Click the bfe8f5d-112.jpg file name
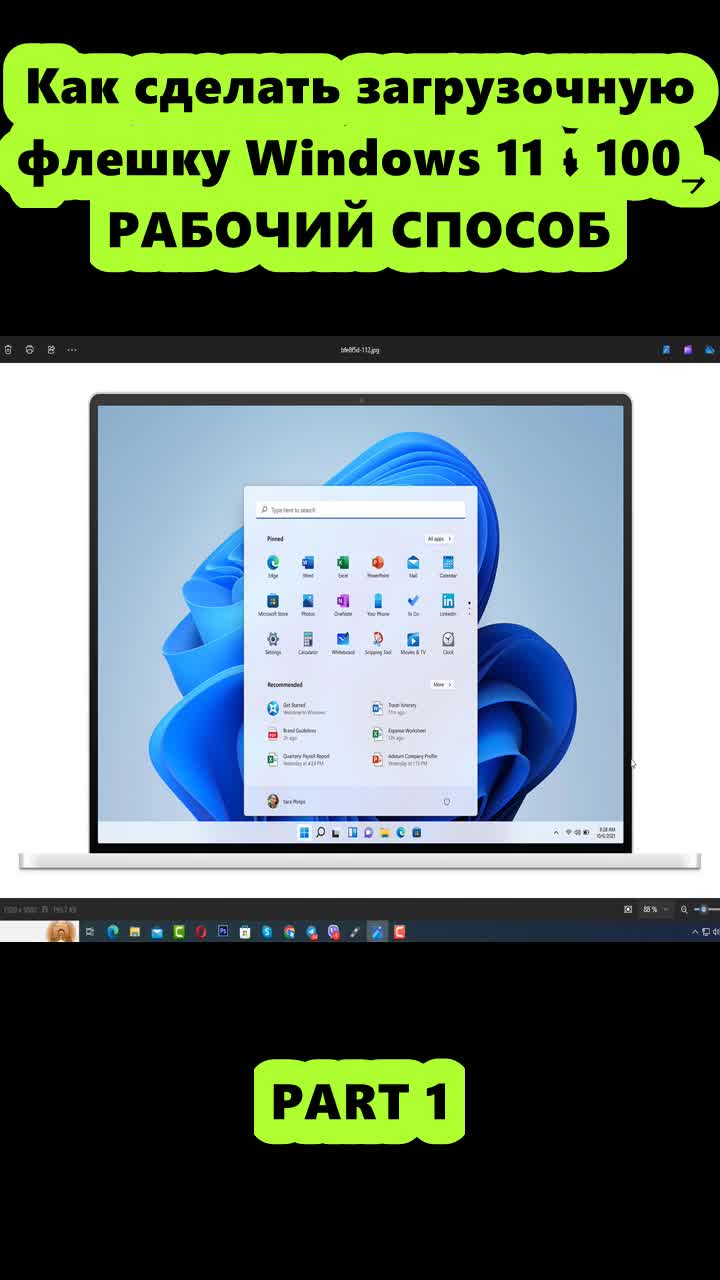This screenshot has width=720, height=1280. pos(360,350)
